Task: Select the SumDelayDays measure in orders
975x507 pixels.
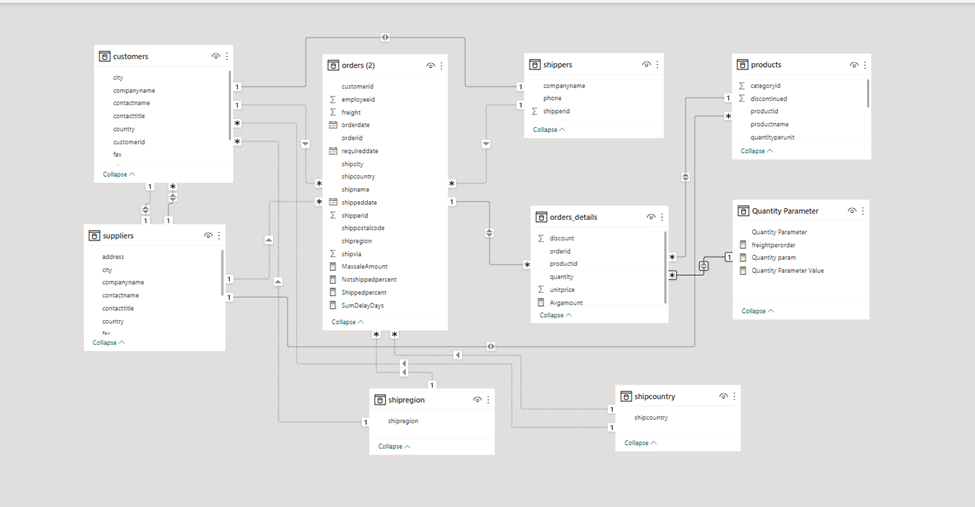Action: coord(362,305)
